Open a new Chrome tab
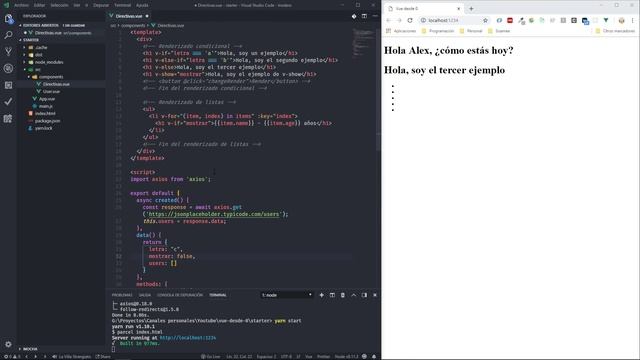640x360 pixels. [471, 9]
